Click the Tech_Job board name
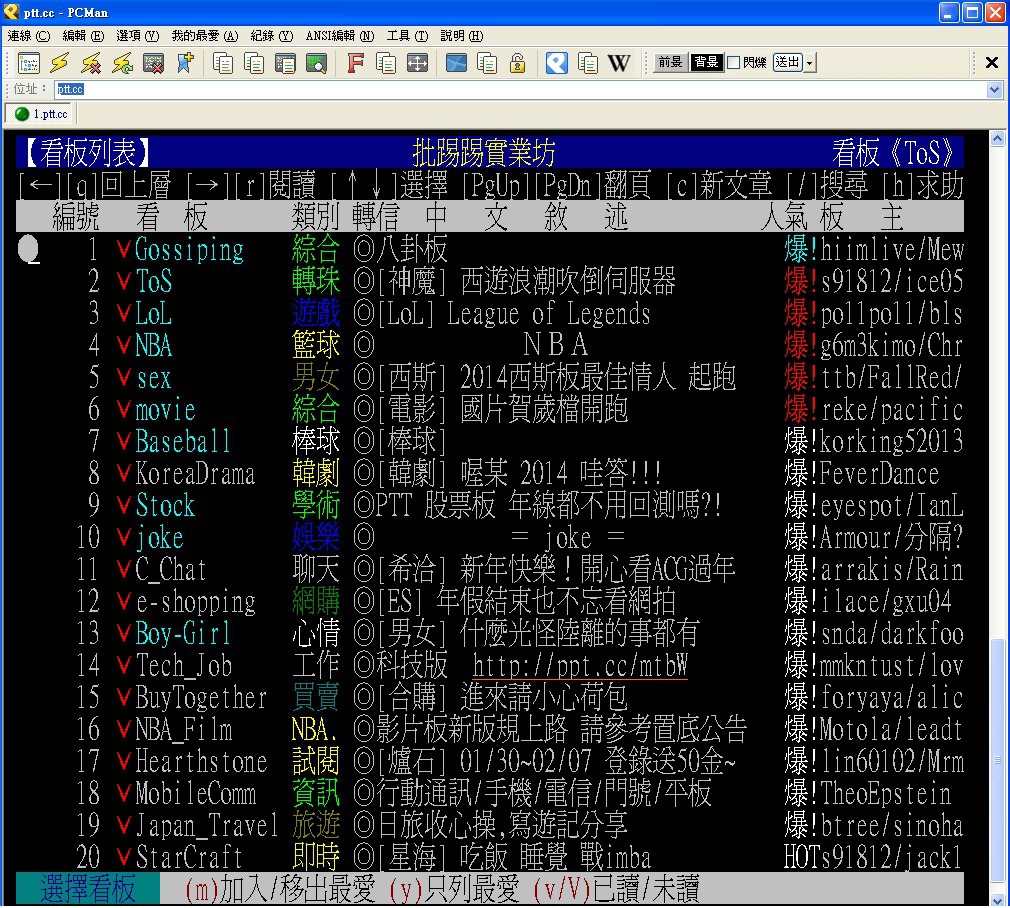 coord(184,666)
